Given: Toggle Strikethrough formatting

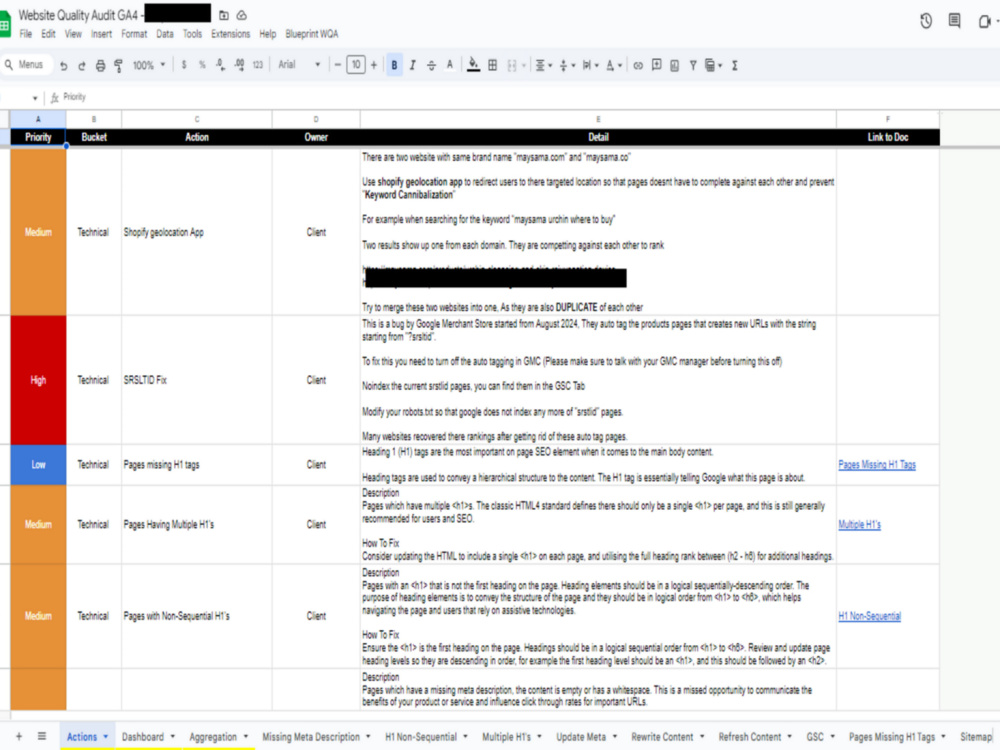Looking at the screenshot, I should [431, 65].
